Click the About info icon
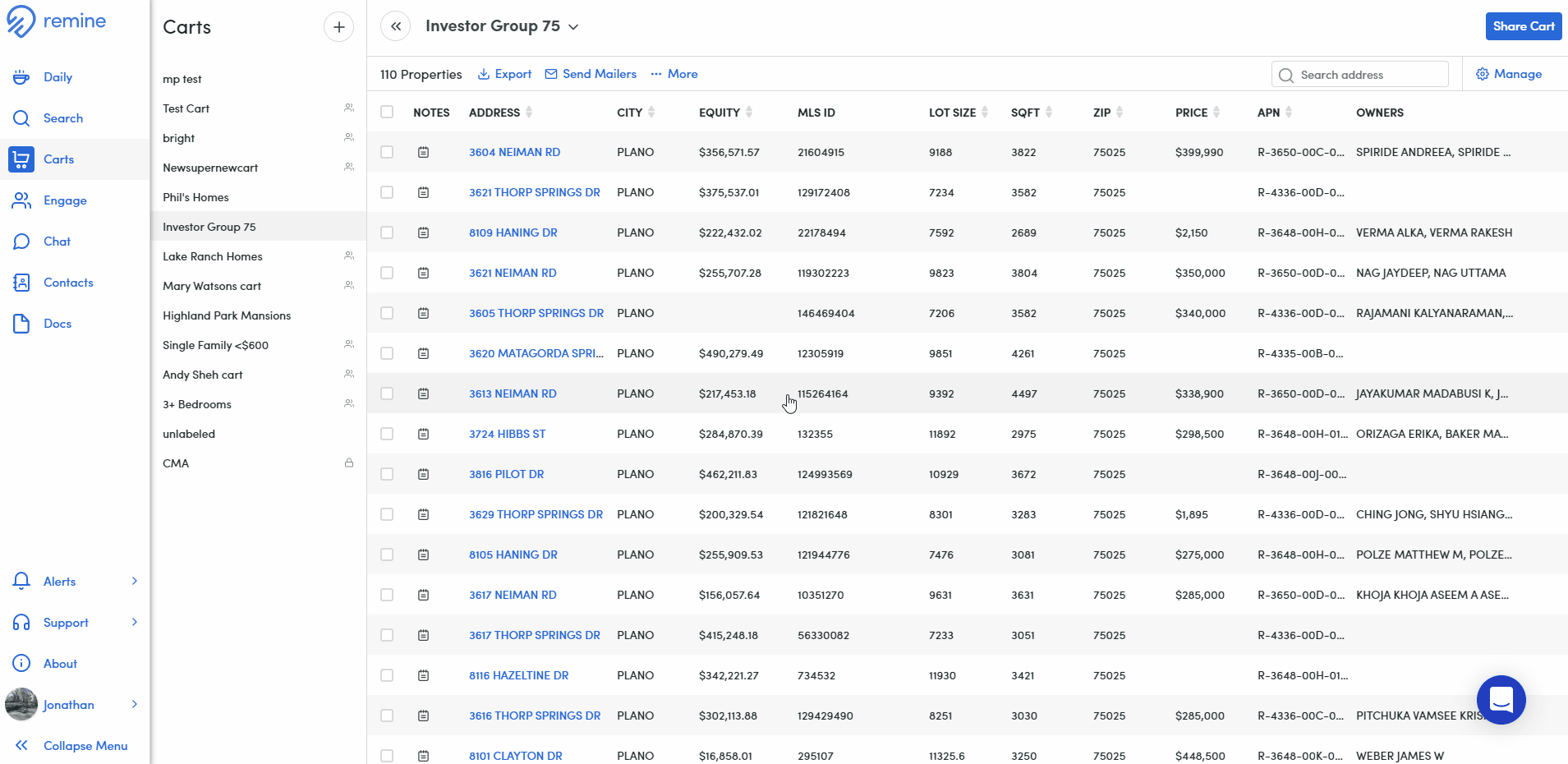Viewport: 1568px width, 764px height. point(21,664)
